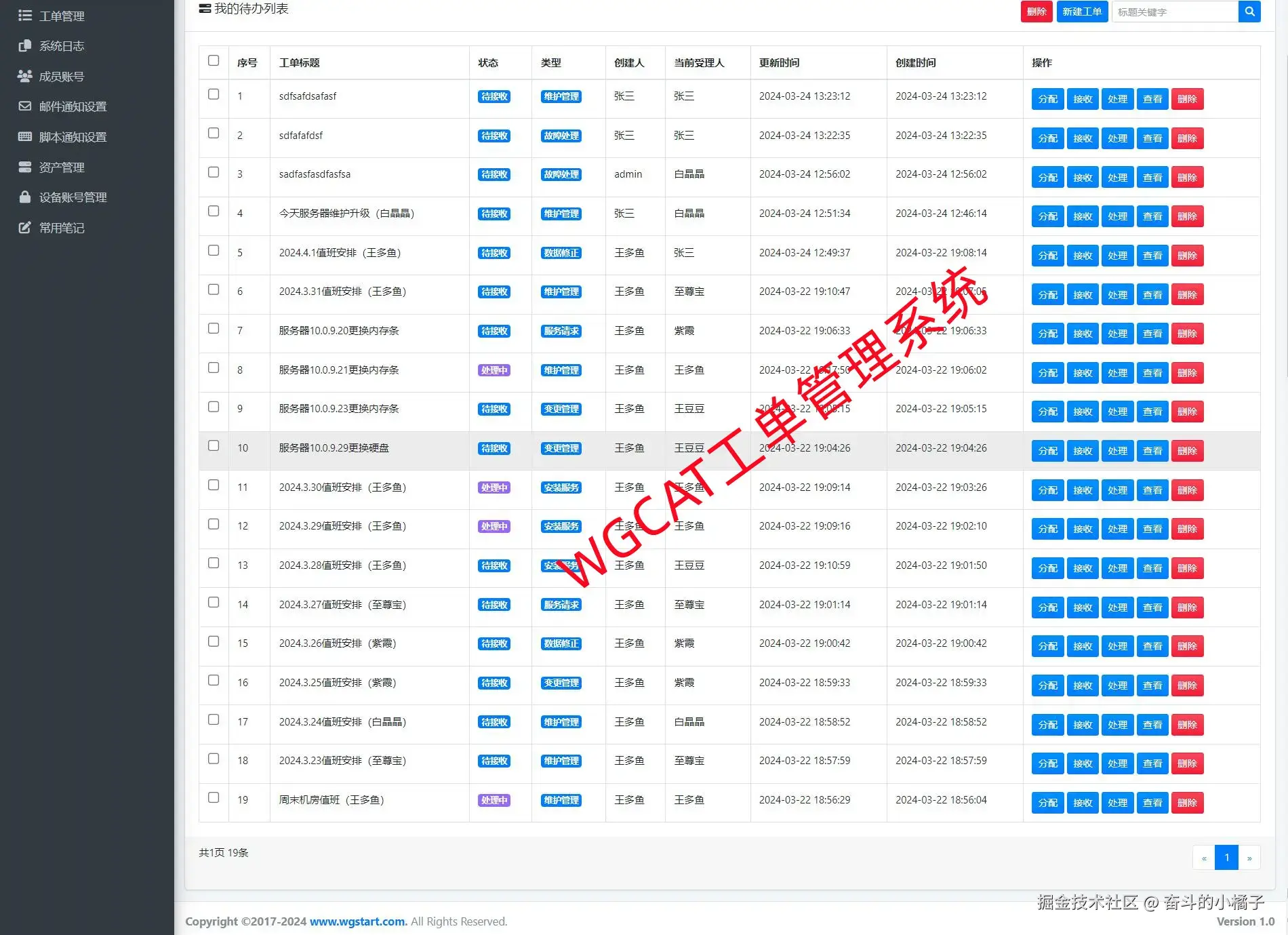
Task: Open 脚本通知设置 menu
Action: 73,137
